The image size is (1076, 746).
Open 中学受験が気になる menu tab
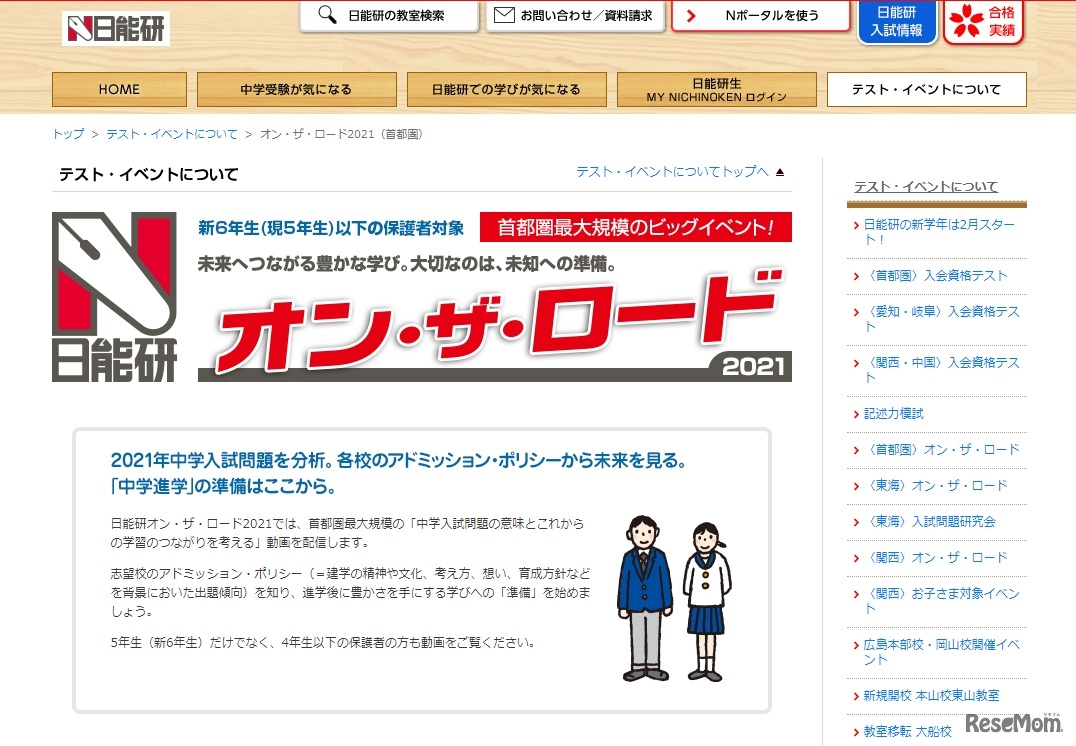pyautogui.click(x=296, y=89)
